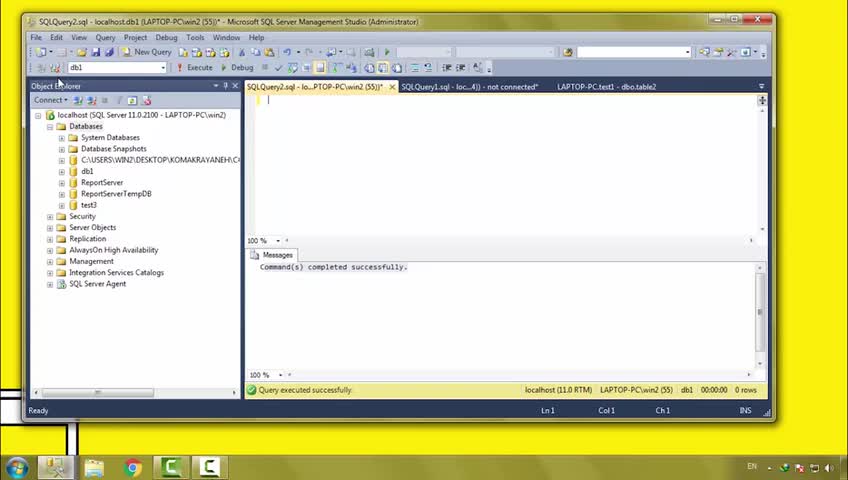Click the Registered Servers toolbar icon
The image size is (848, 480).
pyautogui.click(x=704, y=52)
